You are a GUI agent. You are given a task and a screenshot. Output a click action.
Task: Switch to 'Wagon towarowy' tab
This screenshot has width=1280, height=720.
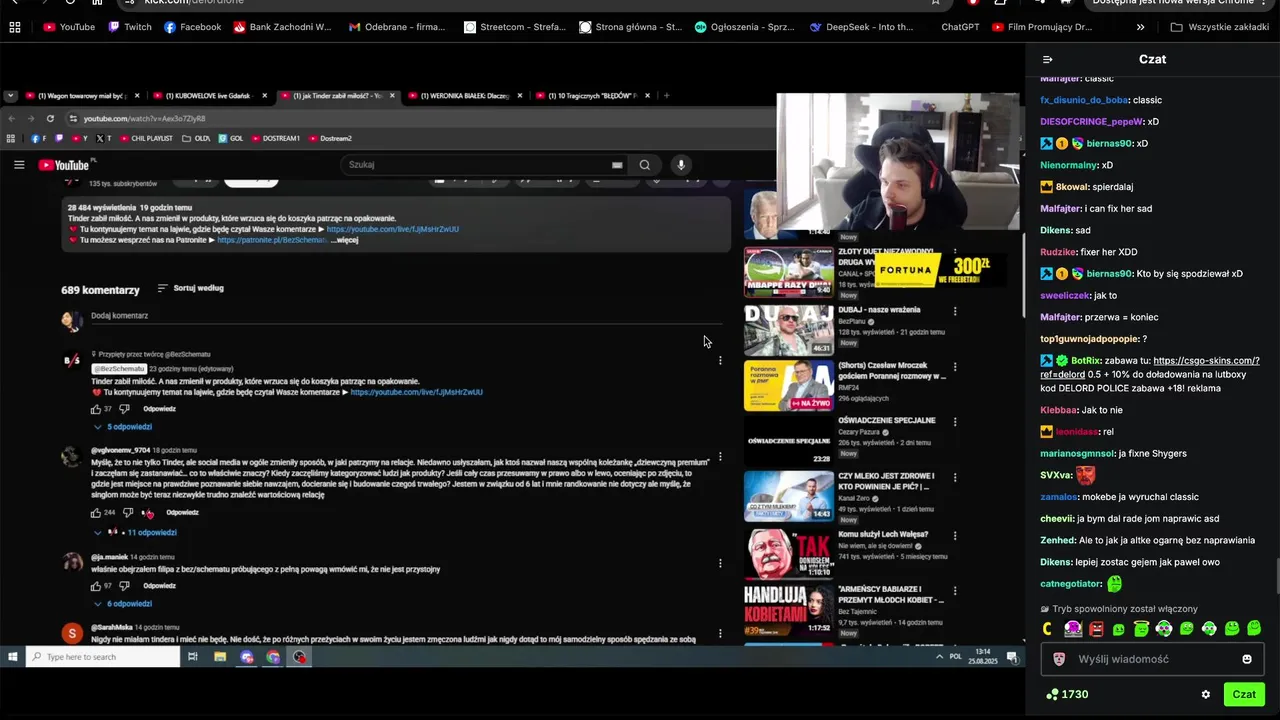[x=82, y=96]
